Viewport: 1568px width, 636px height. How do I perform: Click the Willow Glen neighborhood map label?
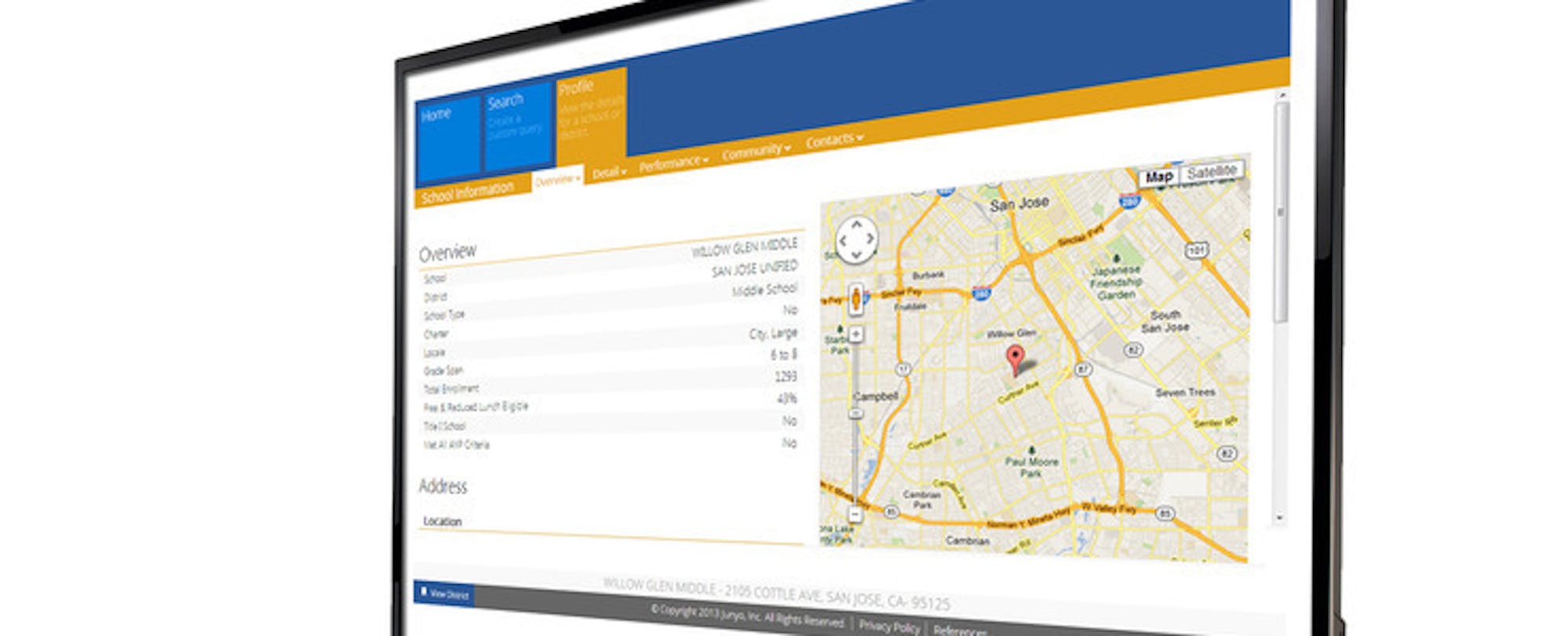(1011, 334)
